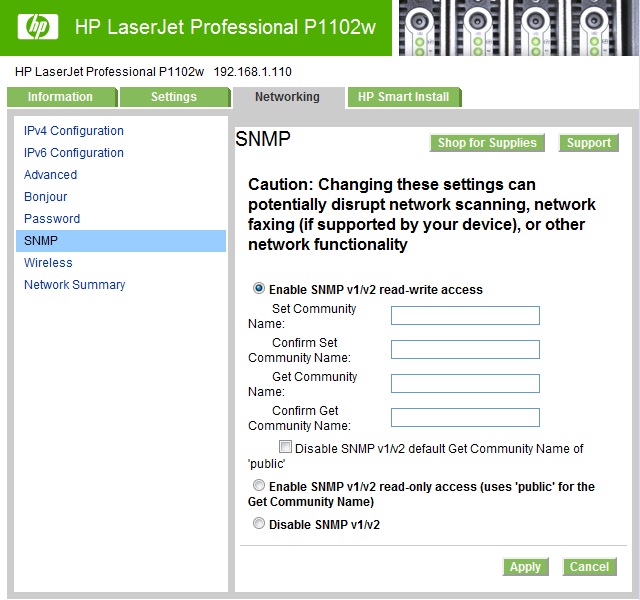Go to Advanced networking settings

pos(50,175)
